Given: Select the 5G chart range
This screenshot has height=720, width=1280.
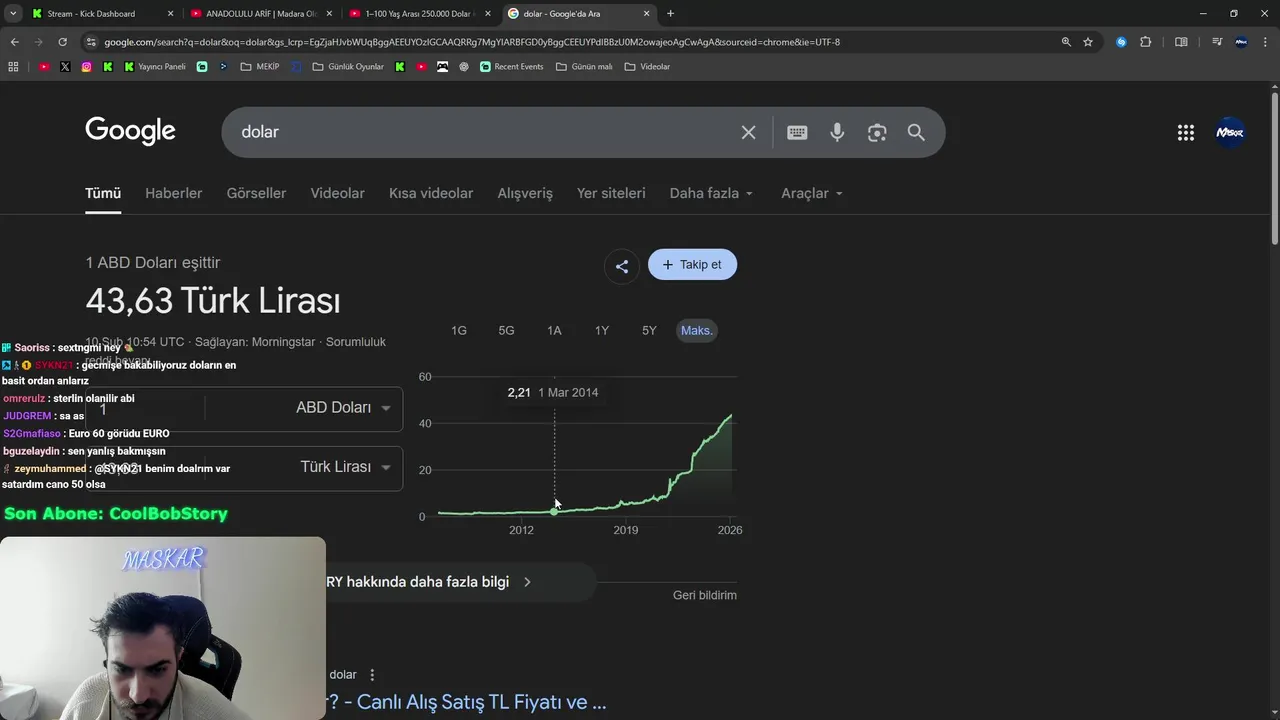Looking at the screenshot, I should pyautogui.click(x=507, y=330).
